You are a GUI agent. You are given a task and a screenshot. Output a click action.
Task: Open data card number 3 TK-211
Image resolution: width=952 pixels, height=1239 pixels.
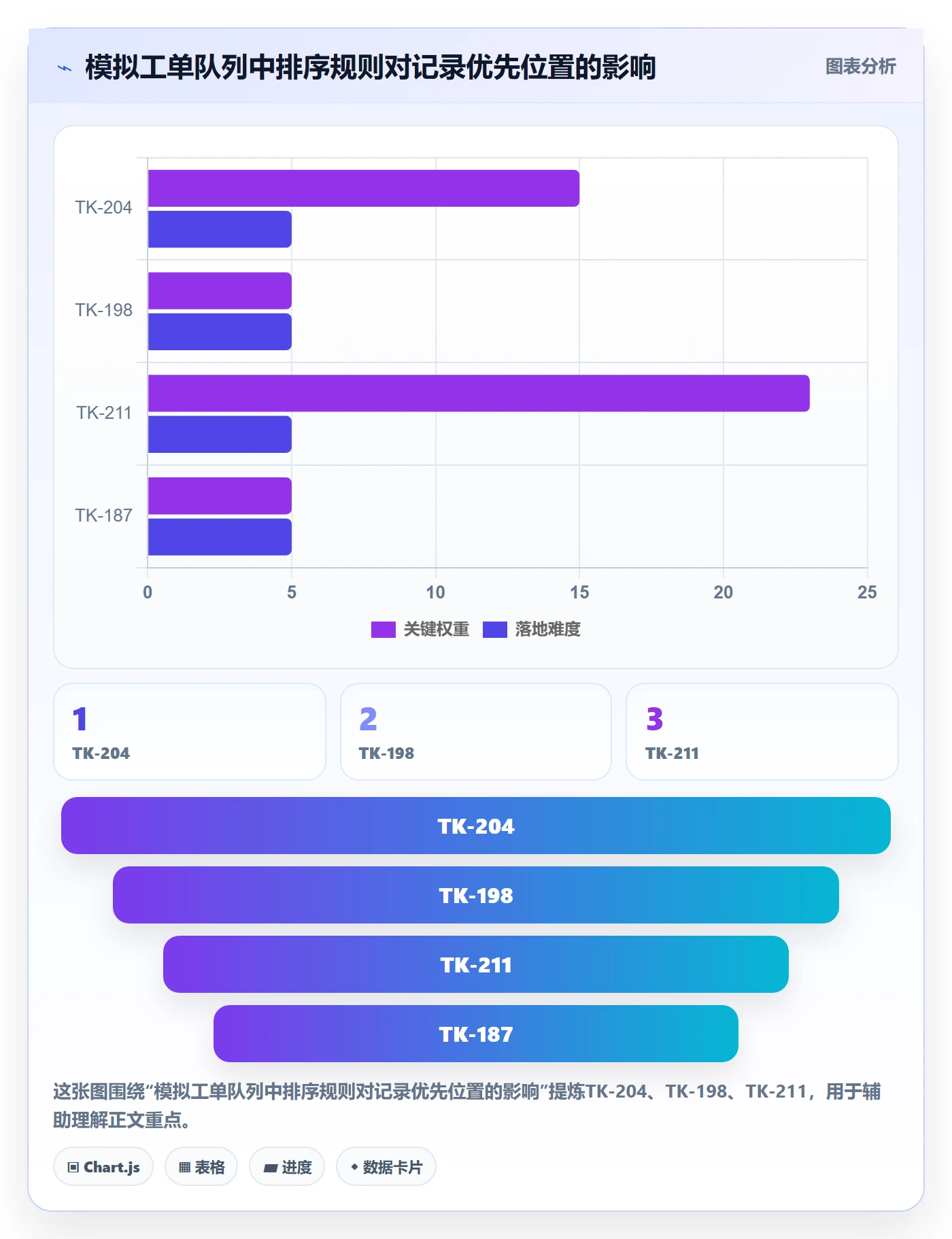coord(762,732)
